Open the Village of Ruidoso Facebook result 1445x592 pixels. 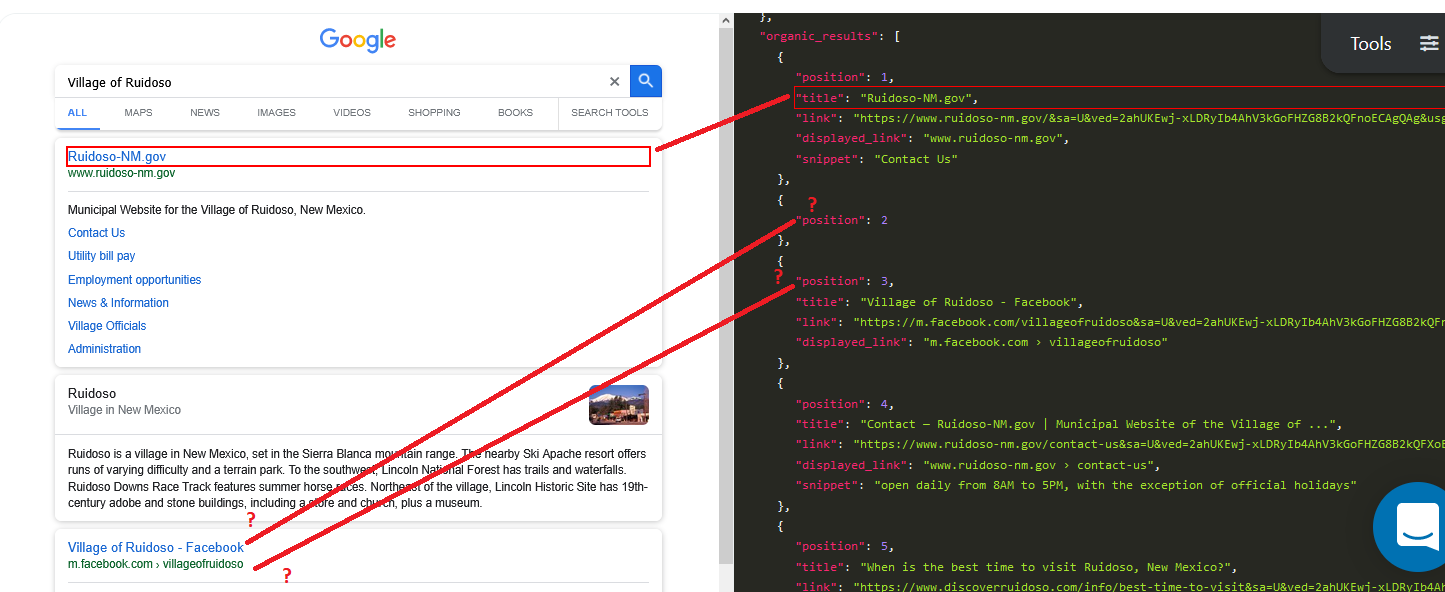[155, 547]
